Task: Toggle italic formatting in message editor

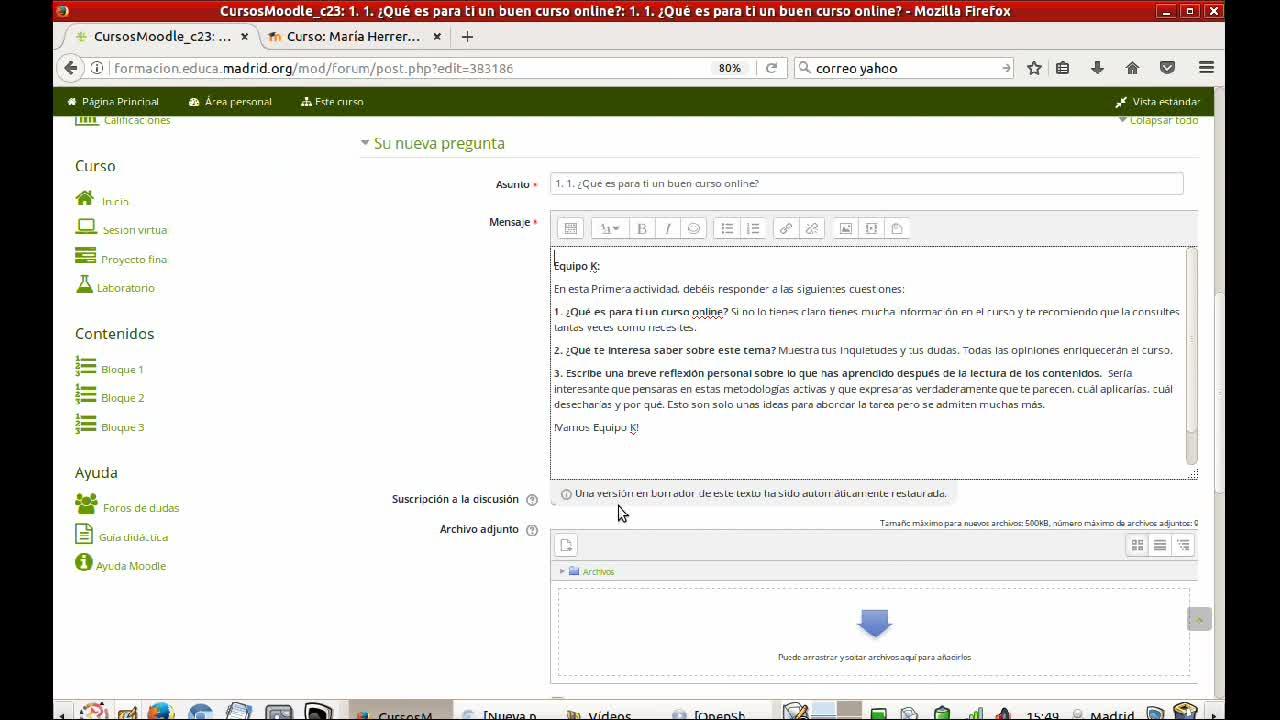Action: pyautogui.click(x=668, y=229)
